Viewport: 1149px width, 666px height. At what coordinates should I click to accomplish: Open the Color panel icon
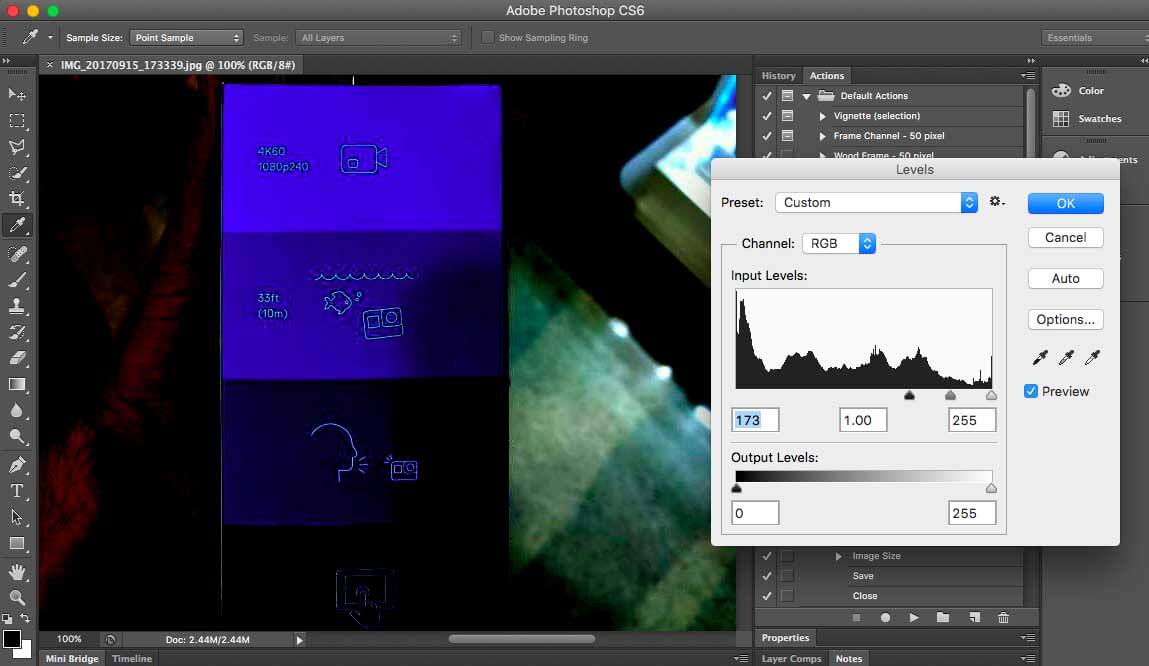tap(1061, 90)
